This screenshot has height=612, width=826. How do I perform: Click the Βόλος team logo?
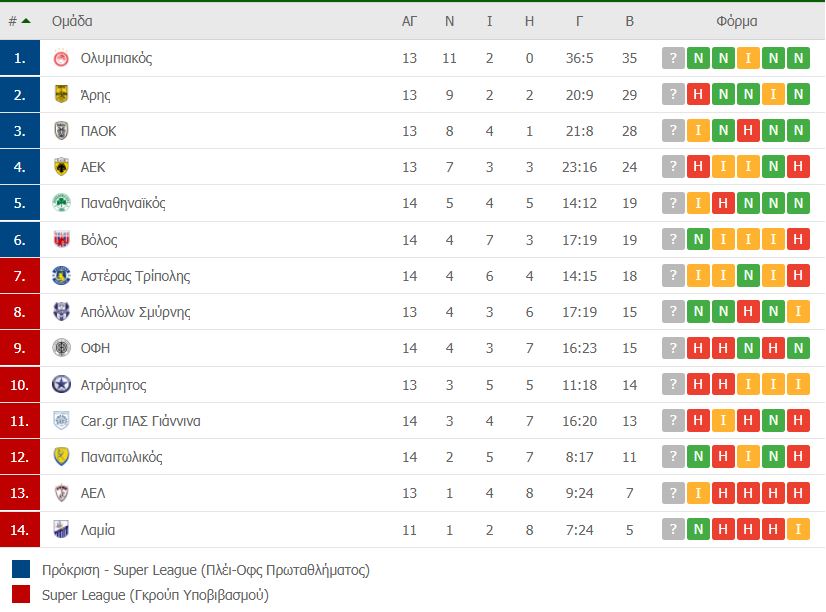coord(61,240)
